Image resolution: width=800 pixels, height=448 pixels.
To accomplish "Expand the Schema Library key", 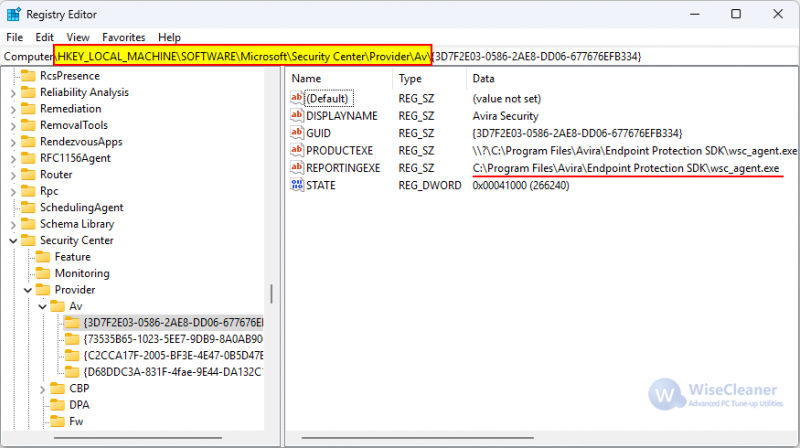I will point(13,225).
